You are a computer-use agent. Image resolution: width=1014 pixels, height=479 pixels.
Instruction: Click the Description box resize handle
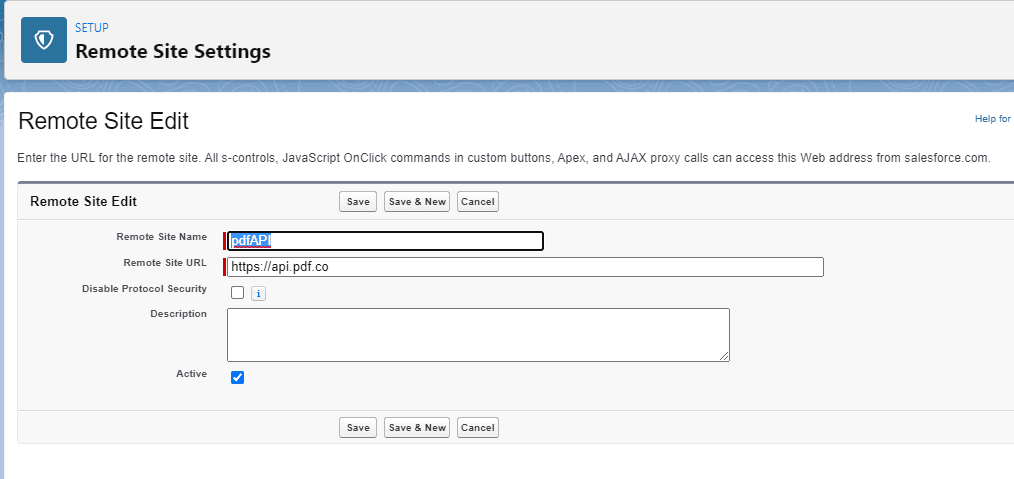[x=724, y=355]
